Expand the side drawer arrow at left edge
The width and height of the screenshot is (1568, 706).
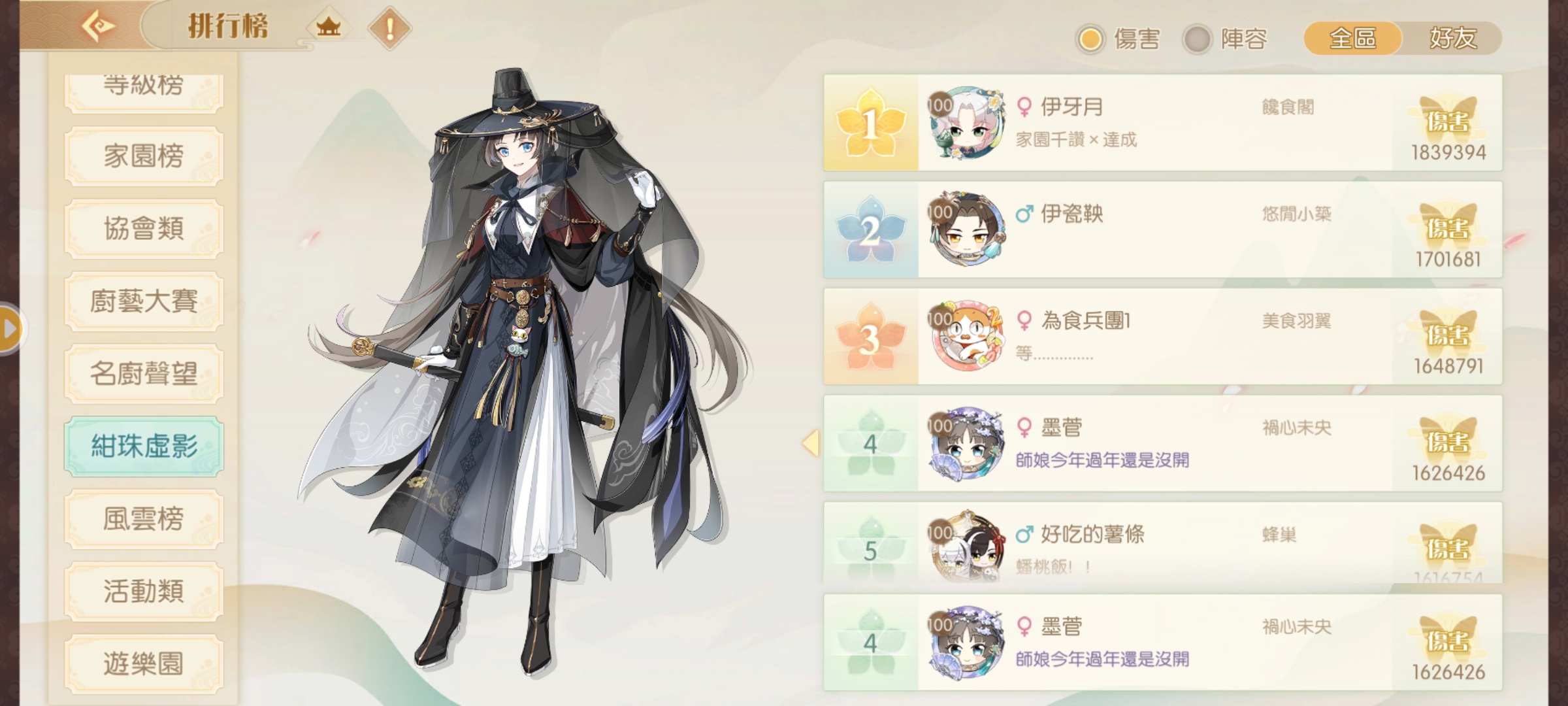click(x=10, y=328)
